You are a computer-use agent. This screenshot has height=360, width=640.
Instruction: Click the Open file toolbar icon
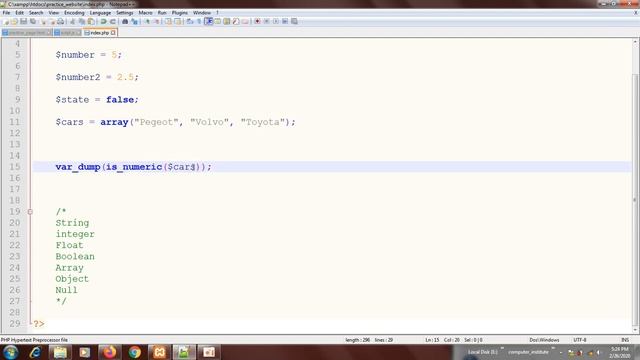pyautogui.click(x=14, y=21)
